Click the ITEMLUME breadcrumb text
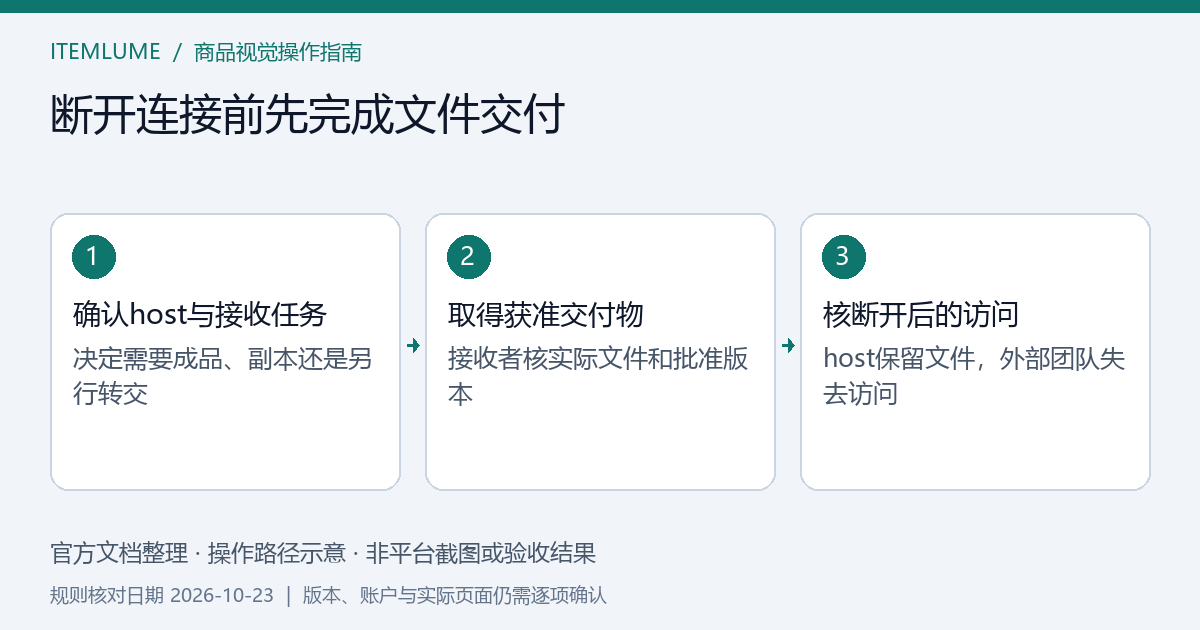This screenshot has height=630, width=1200. (x=105, y=52)
